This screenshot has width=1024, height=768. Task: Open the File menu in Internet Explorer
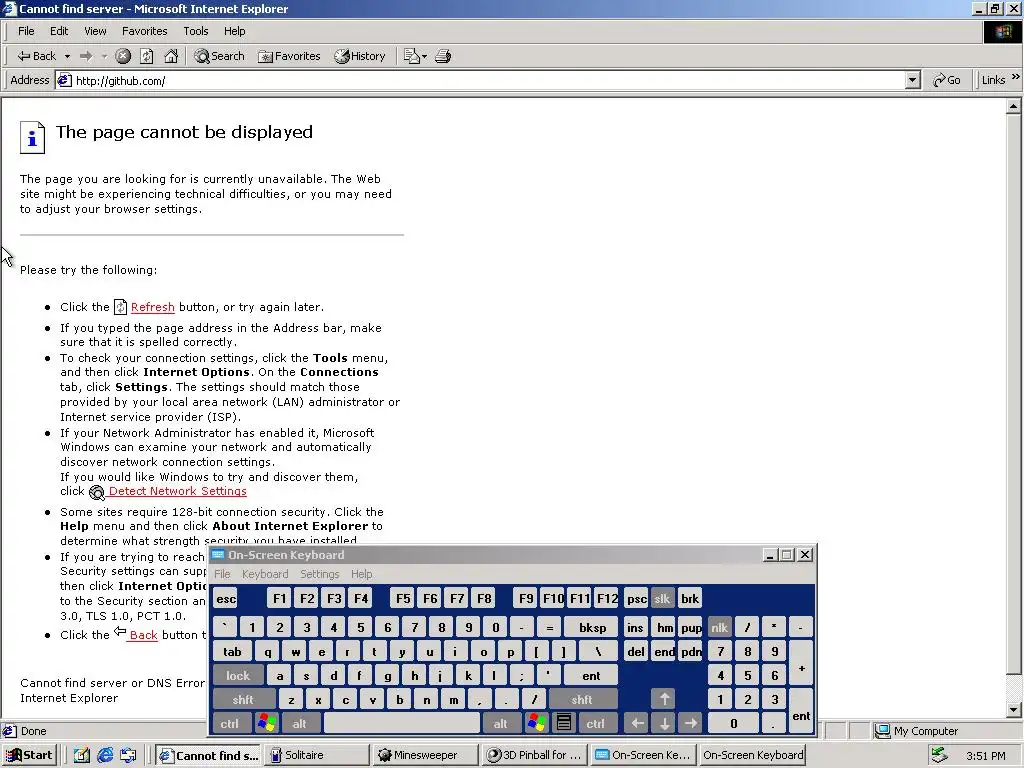click(26, 31)
